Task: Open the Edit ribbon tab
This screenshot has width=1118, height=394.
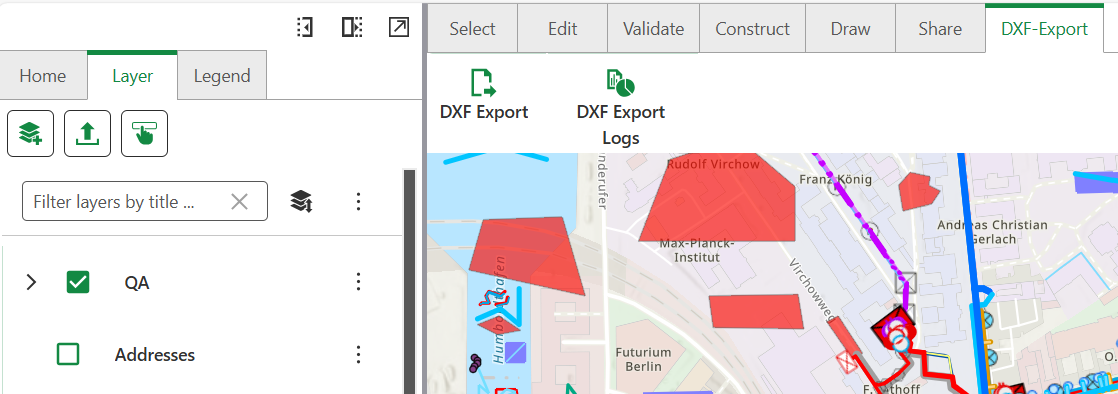Action: [563, 28]
